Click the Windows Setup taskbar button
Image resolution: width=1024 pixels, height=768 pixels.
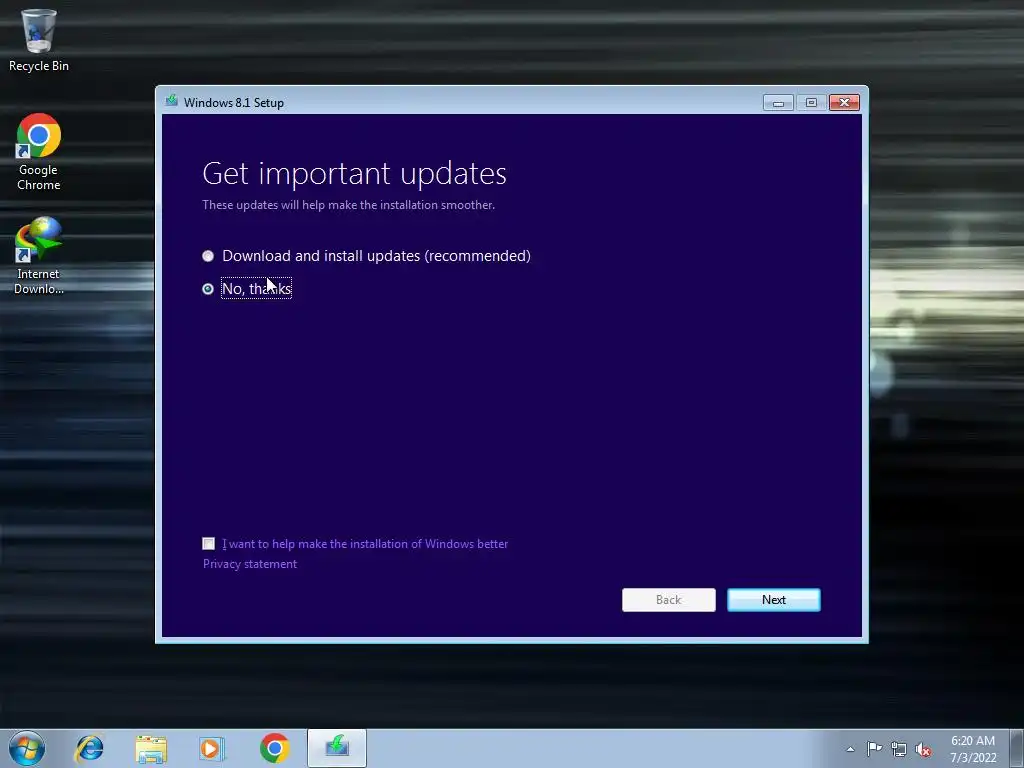(337, 748)
